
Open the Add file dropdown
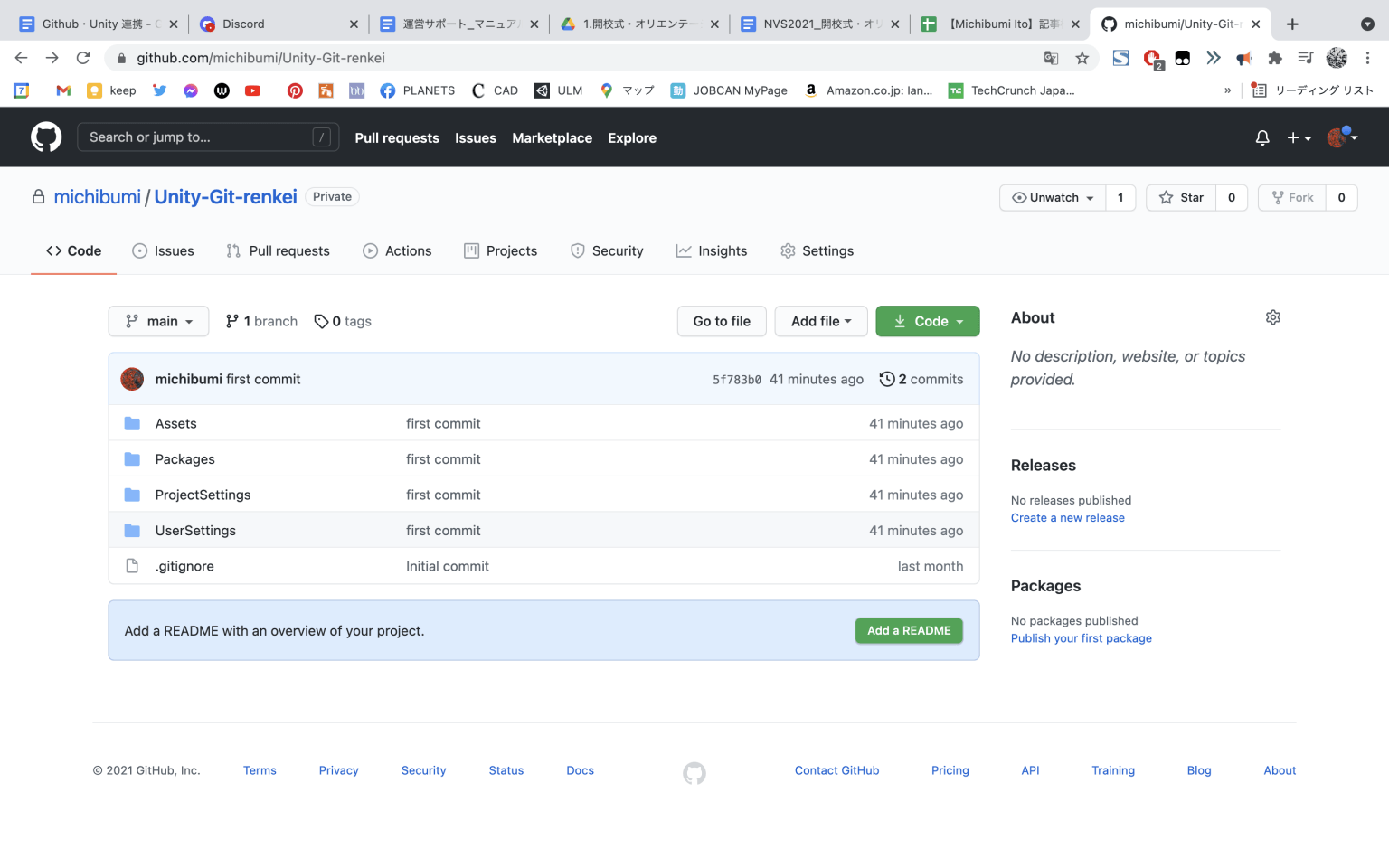click(x=820, y=321)
